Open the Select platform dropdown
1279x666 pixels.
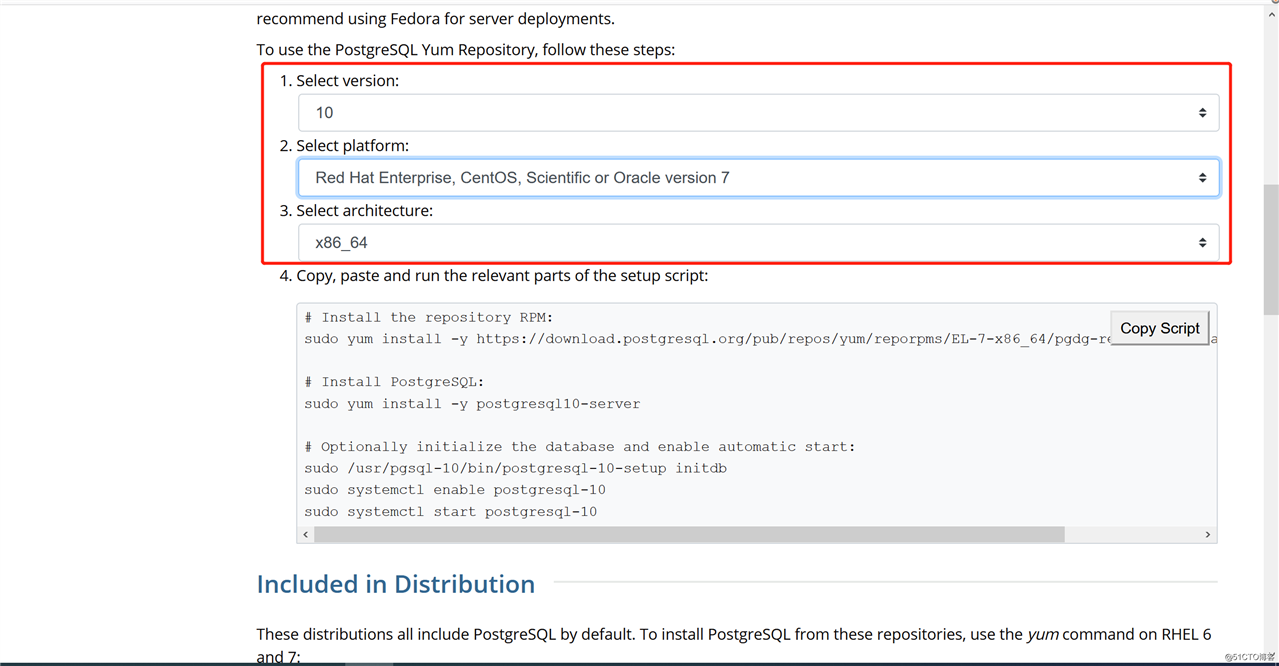click(x=758, y=178)
